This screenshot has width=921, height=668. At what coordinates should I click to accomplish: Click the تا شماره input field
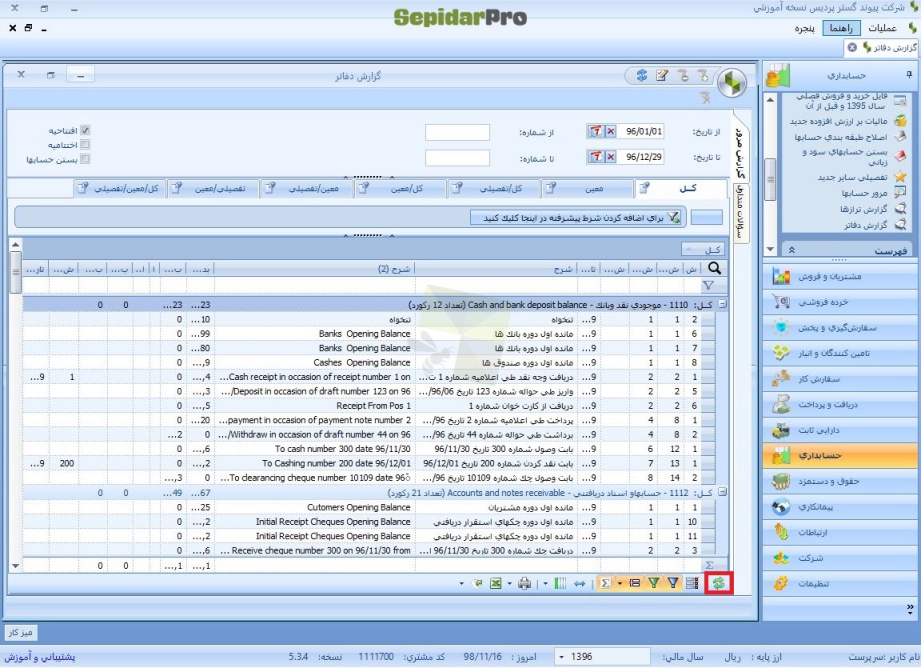pyautogui.click(x=458, y=157)
